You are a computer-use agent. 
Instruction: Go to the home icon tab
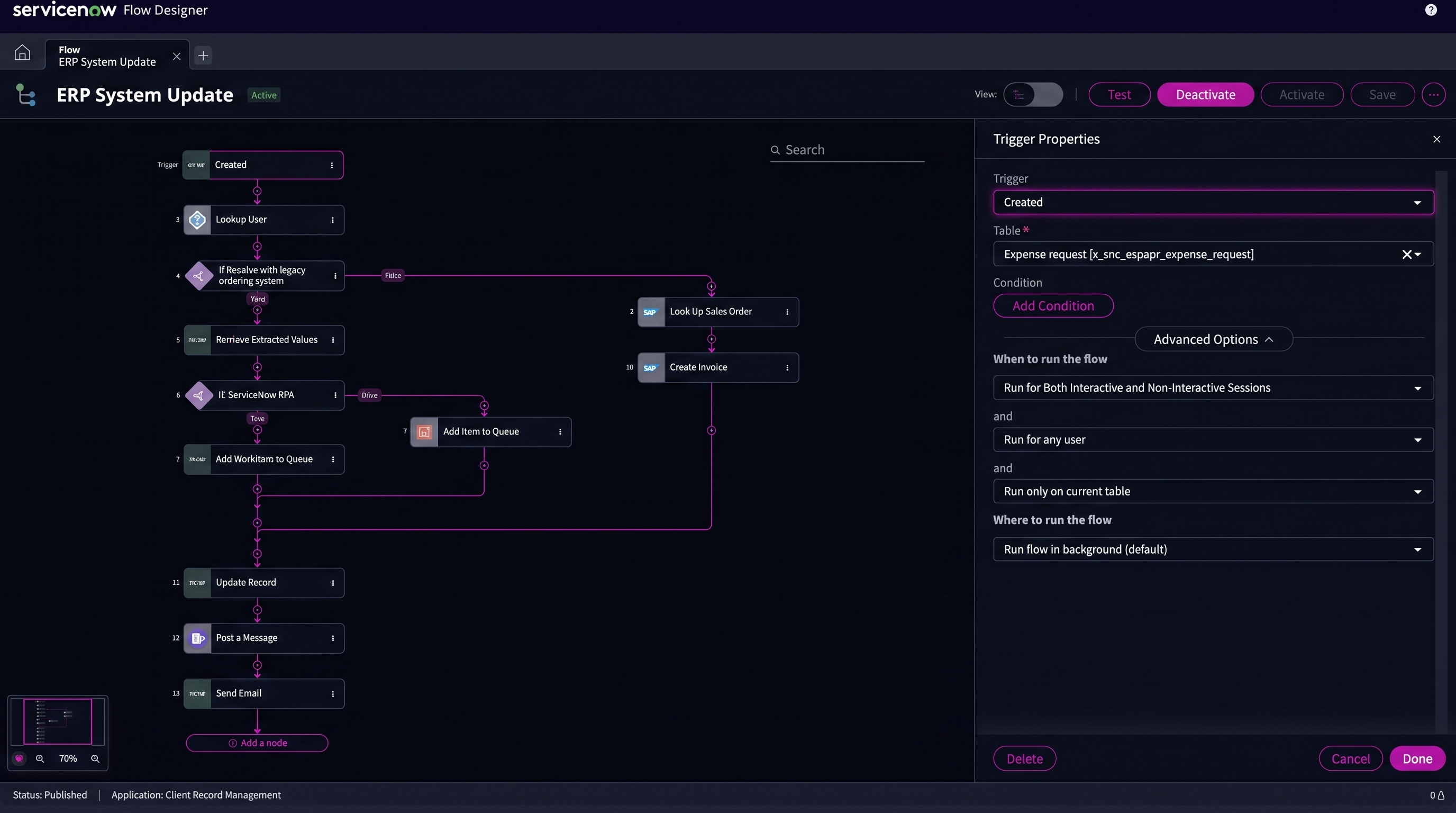click(x=22, y=52)
